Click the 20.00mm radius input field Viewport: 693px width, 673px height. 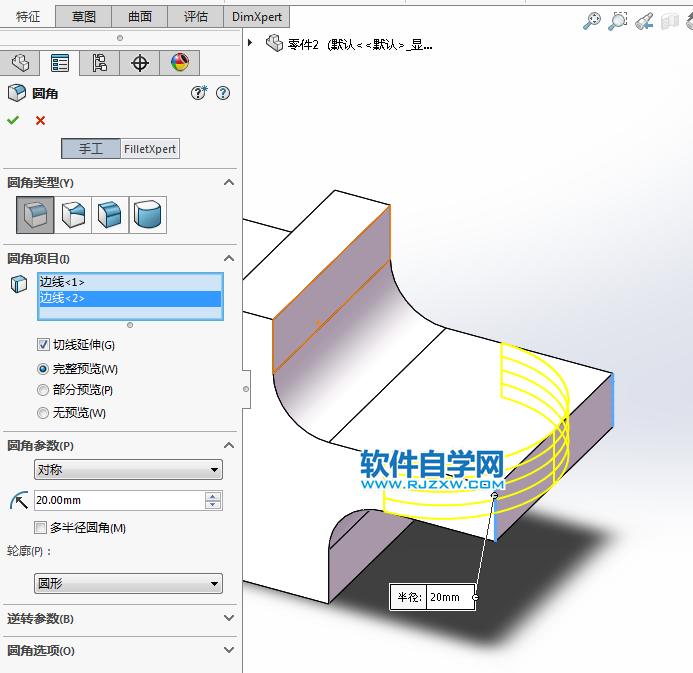(x=119, y=500)
